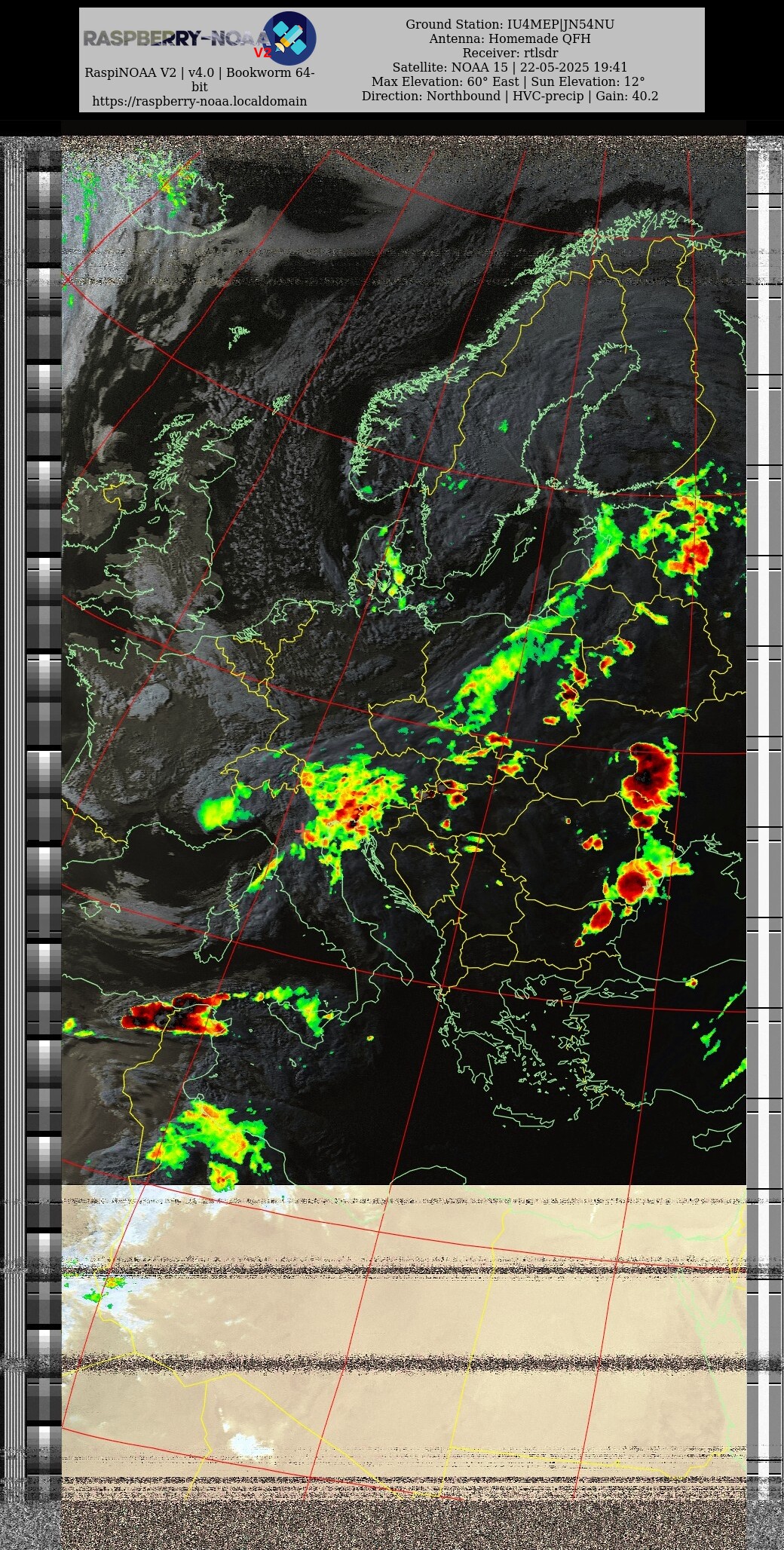Click the text 'RaspiNOAA V2 | v4.0 | Bookworm 64-bit'
784x1550 pixels.
pyautogui.click(x=200, y=80)
